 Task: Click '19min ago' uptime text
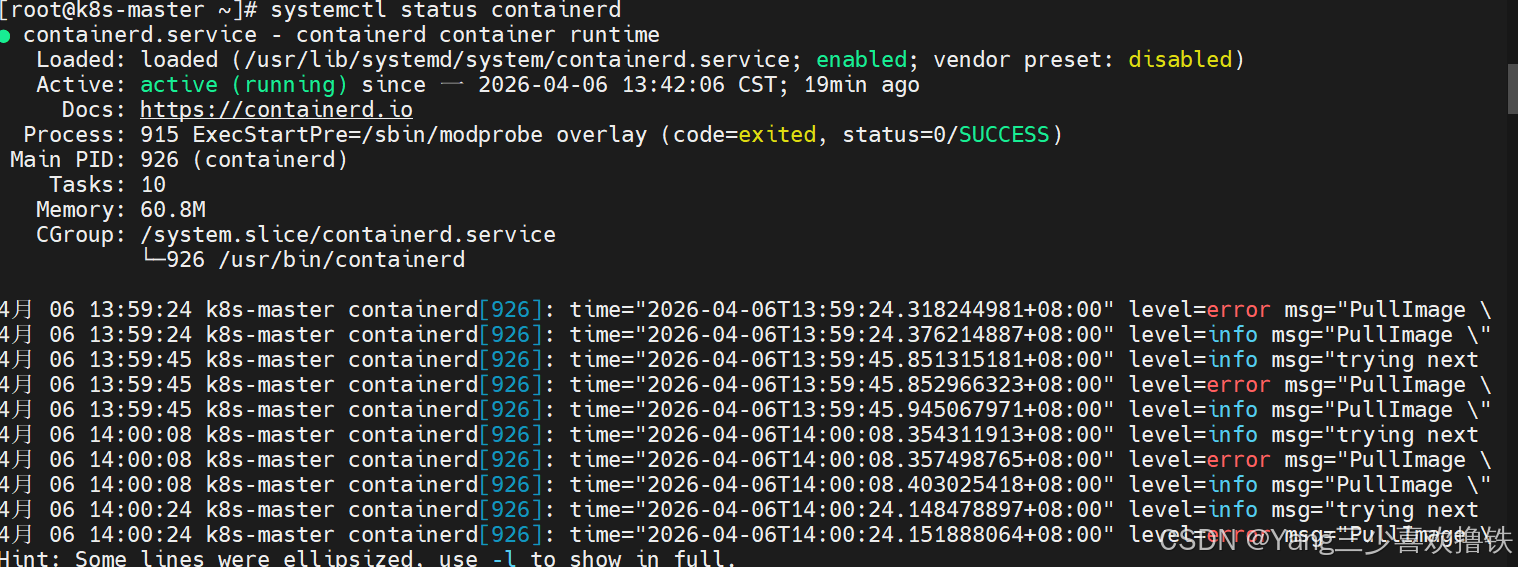(861, 85)
